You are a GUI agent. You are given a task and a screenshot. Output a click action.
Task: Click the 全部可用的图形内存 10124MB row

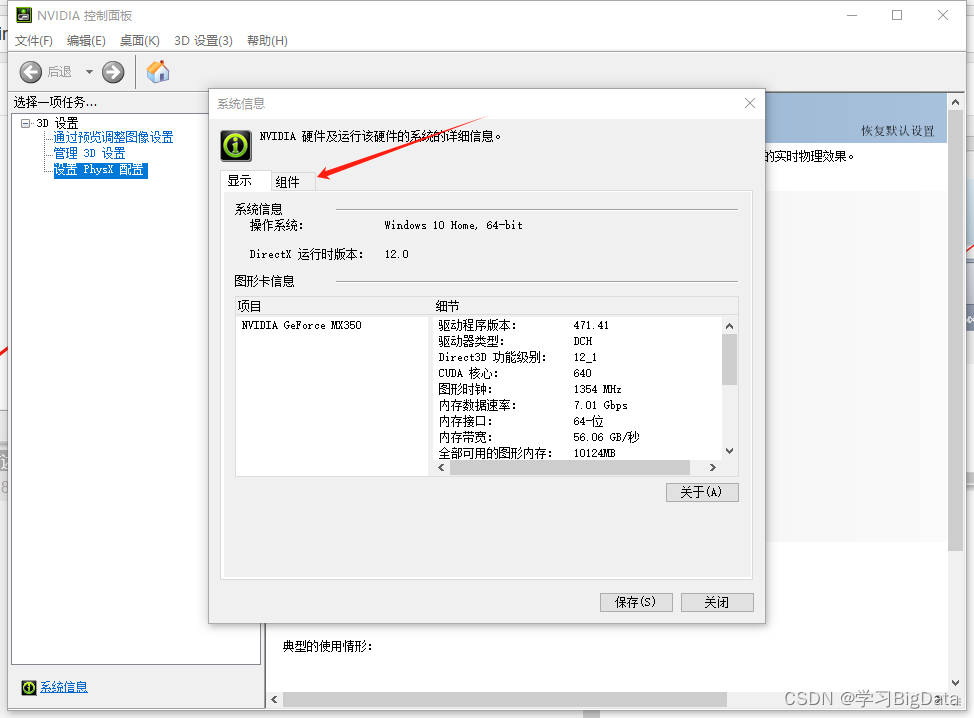(x=578, y=453)
